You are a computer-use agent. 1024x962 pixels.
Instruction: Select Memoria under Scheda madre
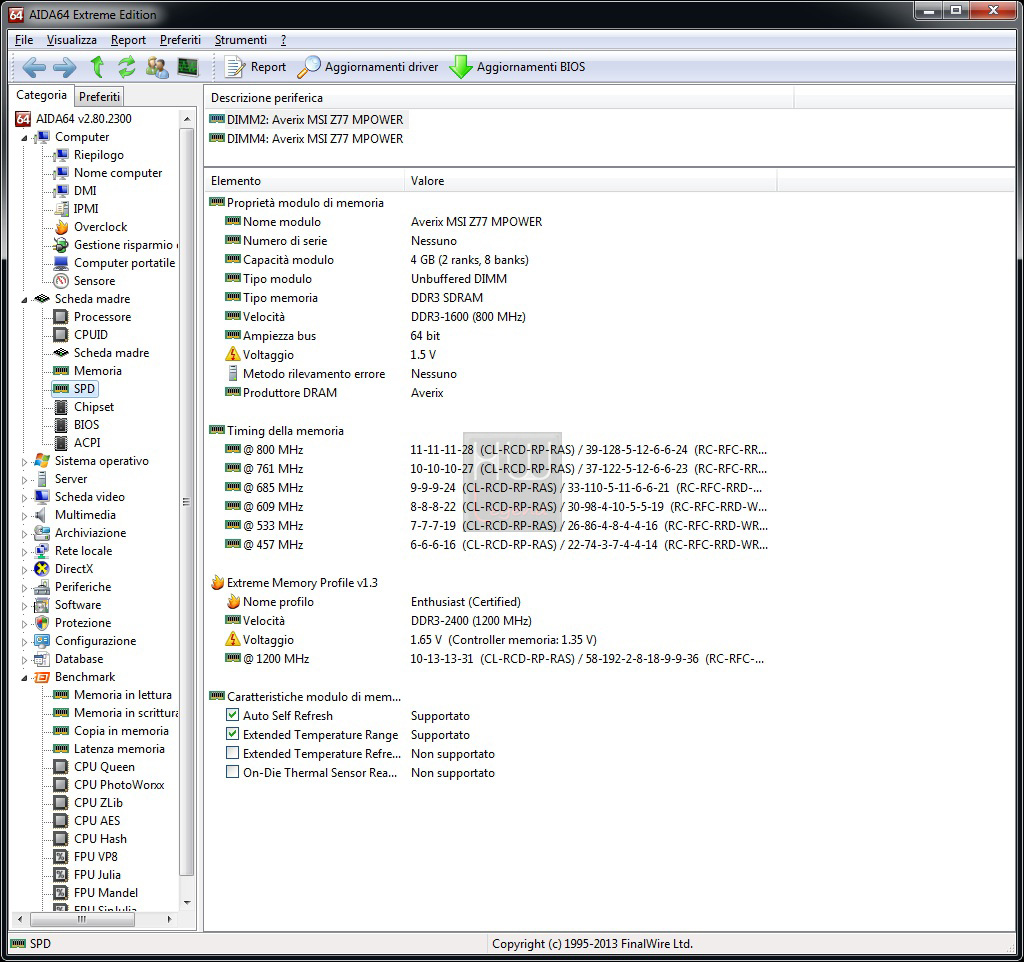(97, 371)
